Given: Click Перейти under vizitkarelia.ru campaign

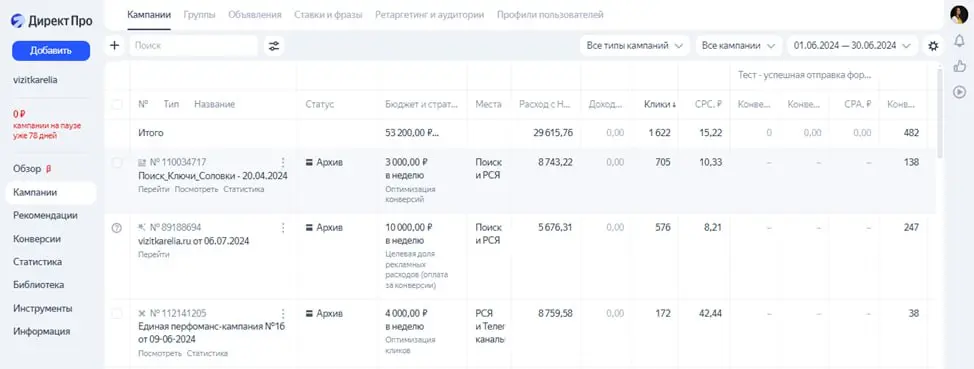Looking at the screenshot, I should [x=154, y=254].
